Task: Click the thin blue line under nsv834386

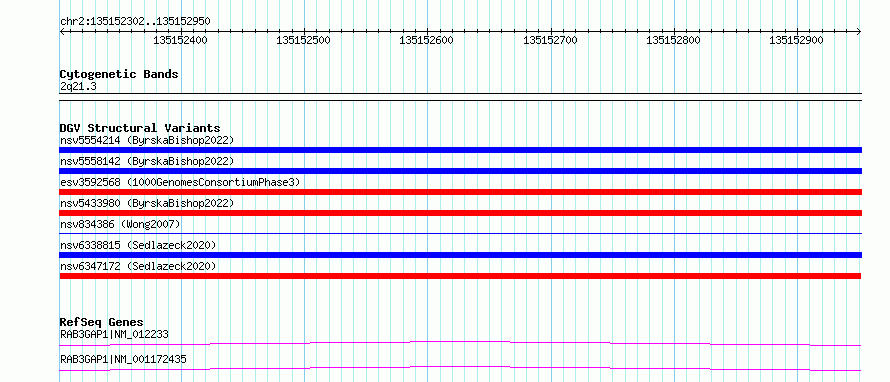Action: (460, 233)
